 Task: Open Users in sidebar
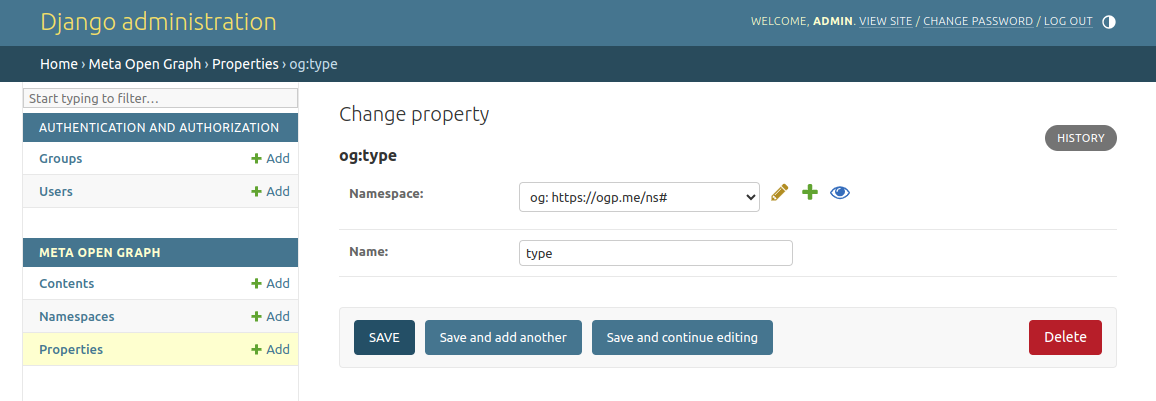[56, 192]
